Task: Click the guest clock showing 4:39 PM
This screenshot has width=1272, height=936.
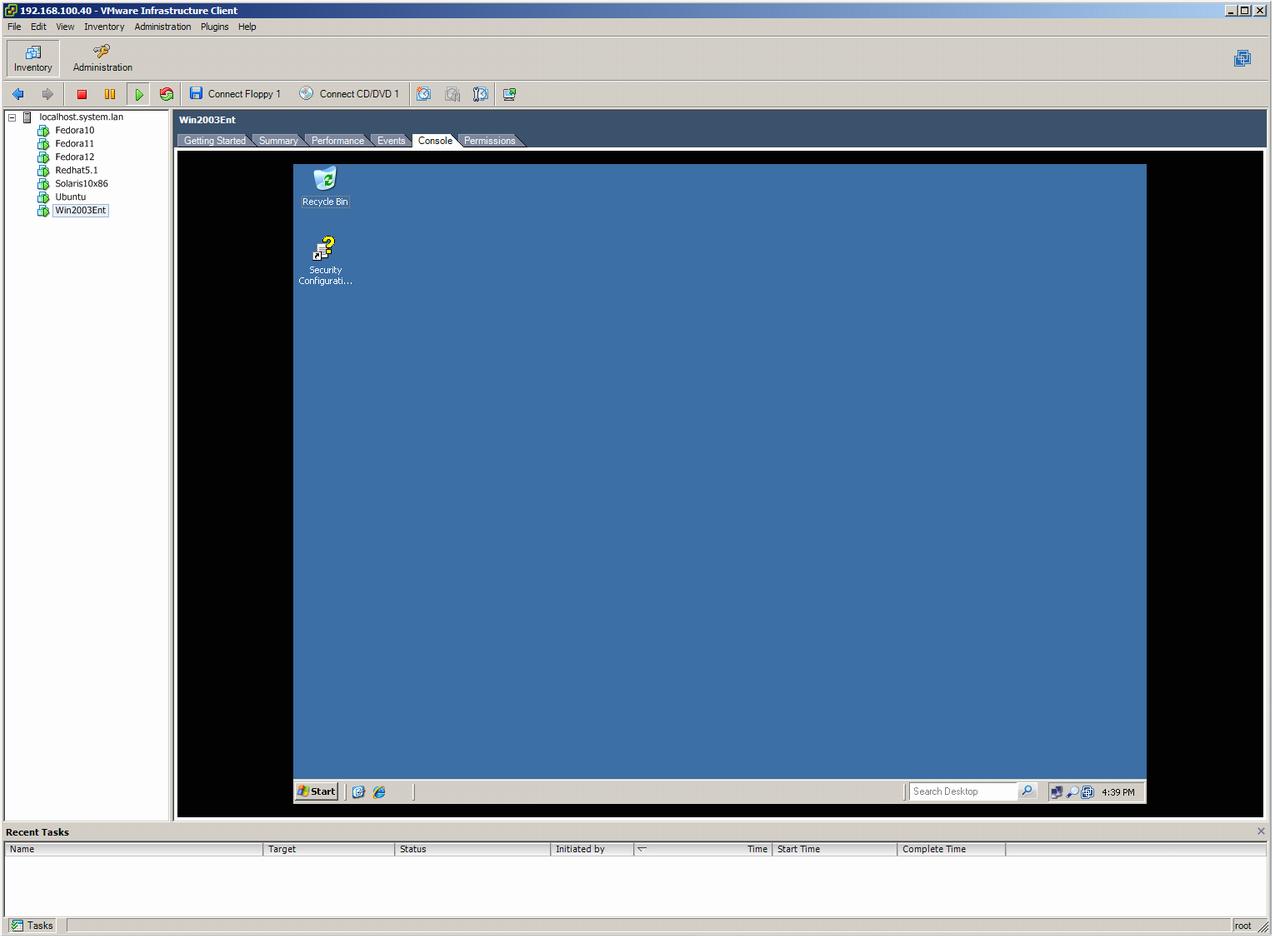Action: (x=1118, y=792)
